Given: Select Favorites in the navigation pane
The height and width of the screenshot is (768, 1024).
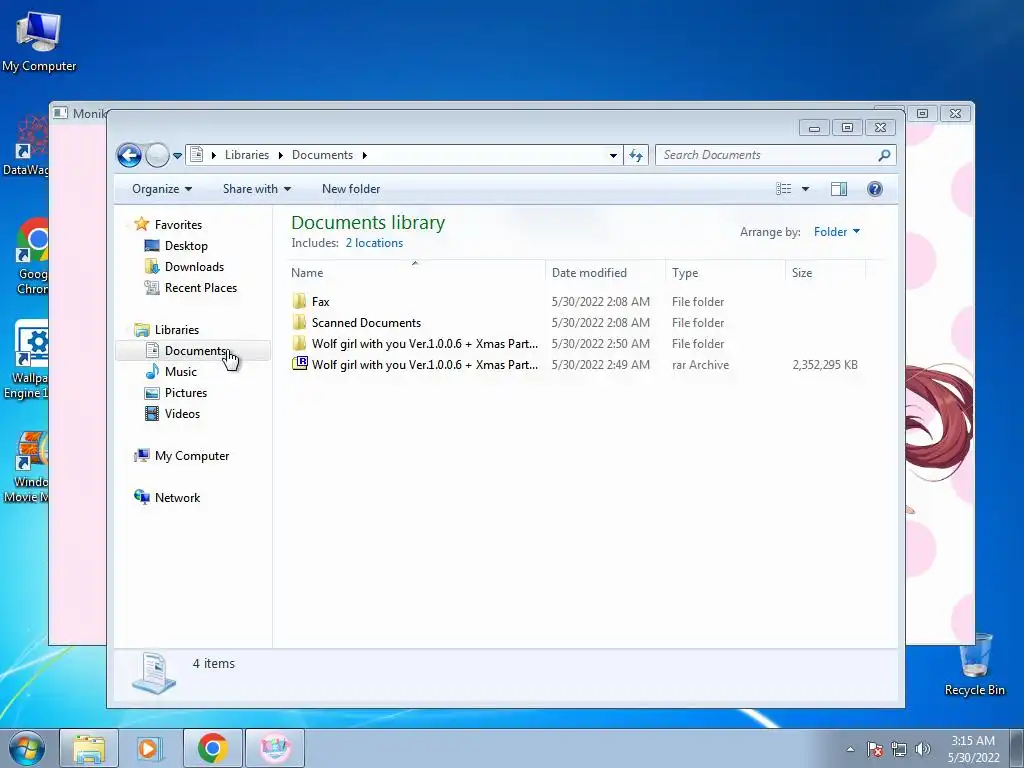Looking at the screenshot, I should coord(178,225).
